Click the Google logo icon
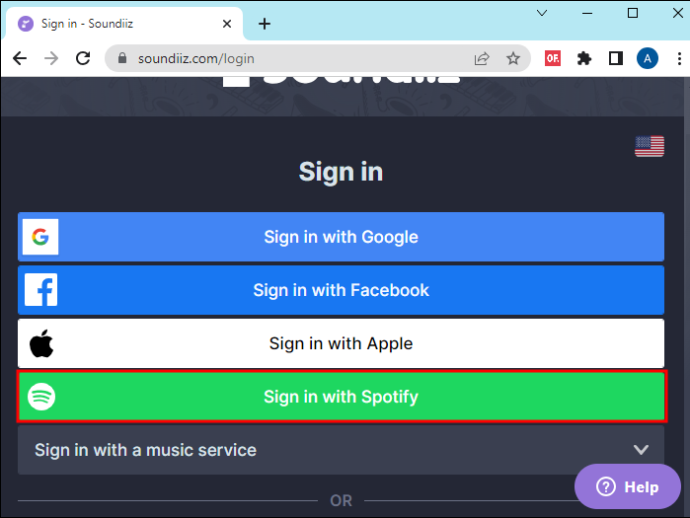Screen dimensions: 690x518 [x=40, y=237]
